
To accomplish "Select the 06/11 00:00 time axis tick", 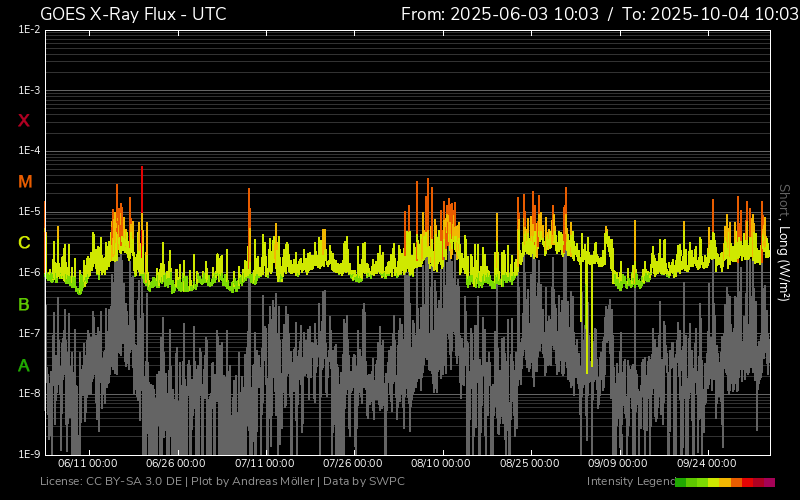I will (x=89, y=463).
